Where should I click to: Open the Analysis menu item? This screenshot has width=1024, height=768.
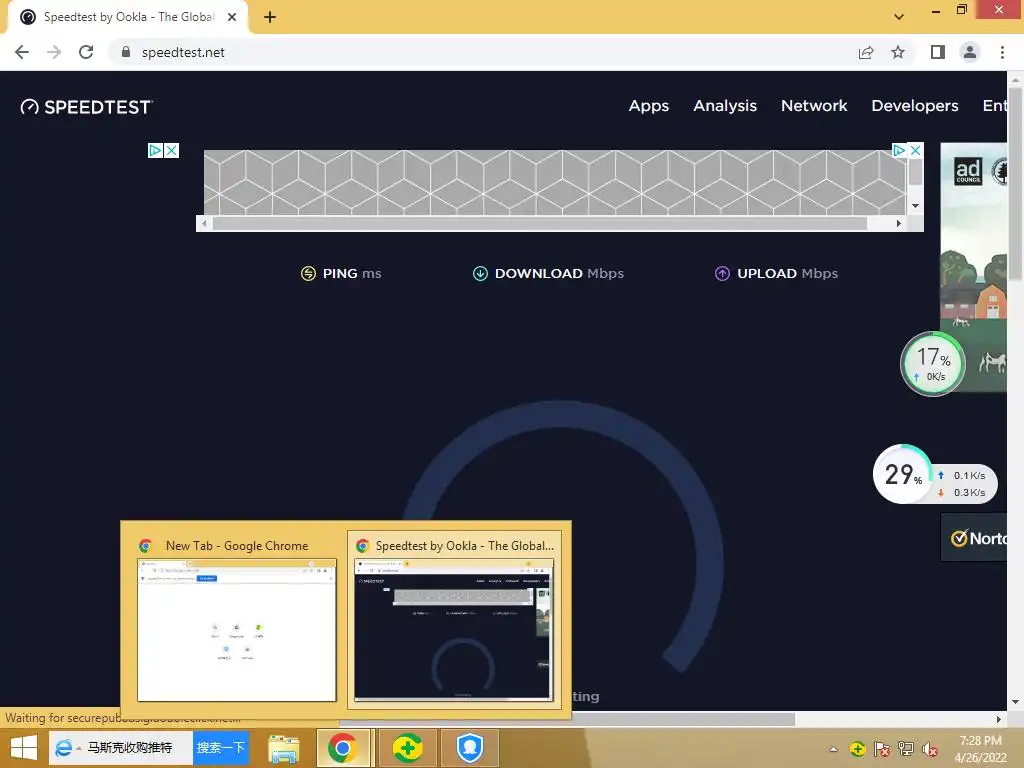tap(725, 106)
